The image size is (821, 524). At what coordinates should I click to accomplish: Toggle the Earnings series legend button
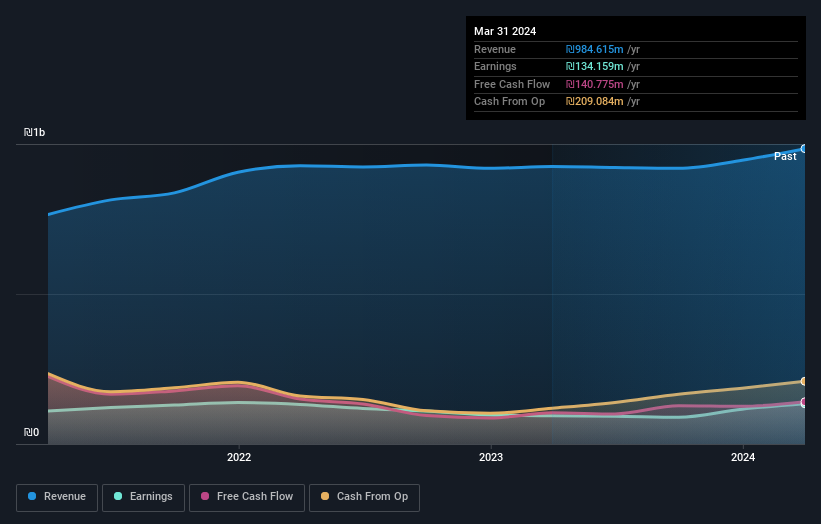tap(143, 497)
